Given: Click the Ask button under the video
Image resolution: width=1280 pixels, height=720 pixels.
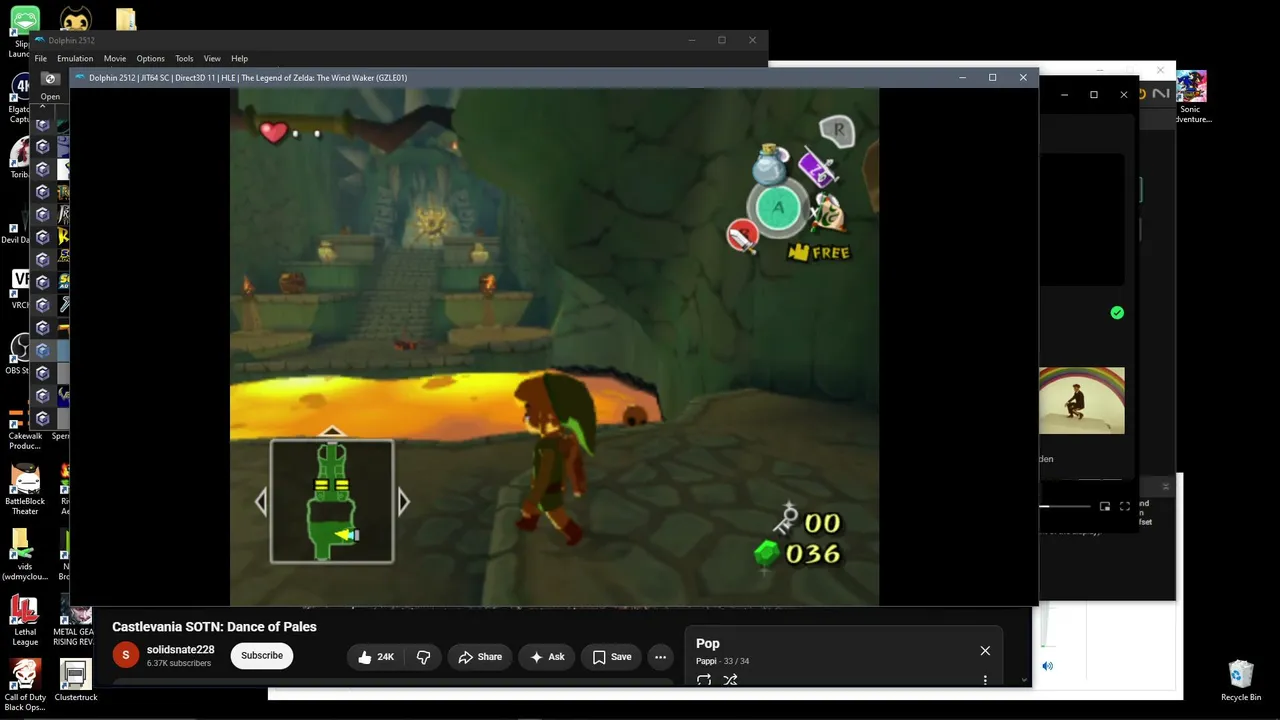Looking at the screenshot, I should coord(547,657).
